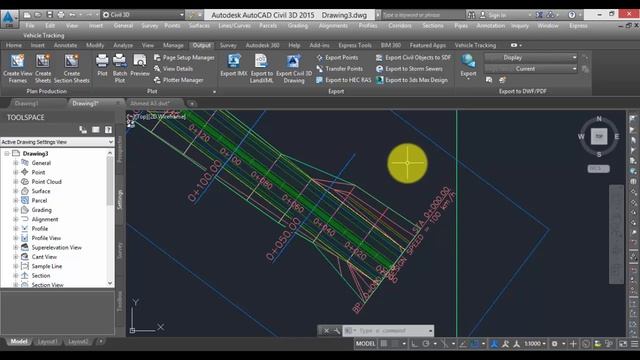
Task: Open the Settings vertical tab in Toolspace
Action: coord(120,199)
